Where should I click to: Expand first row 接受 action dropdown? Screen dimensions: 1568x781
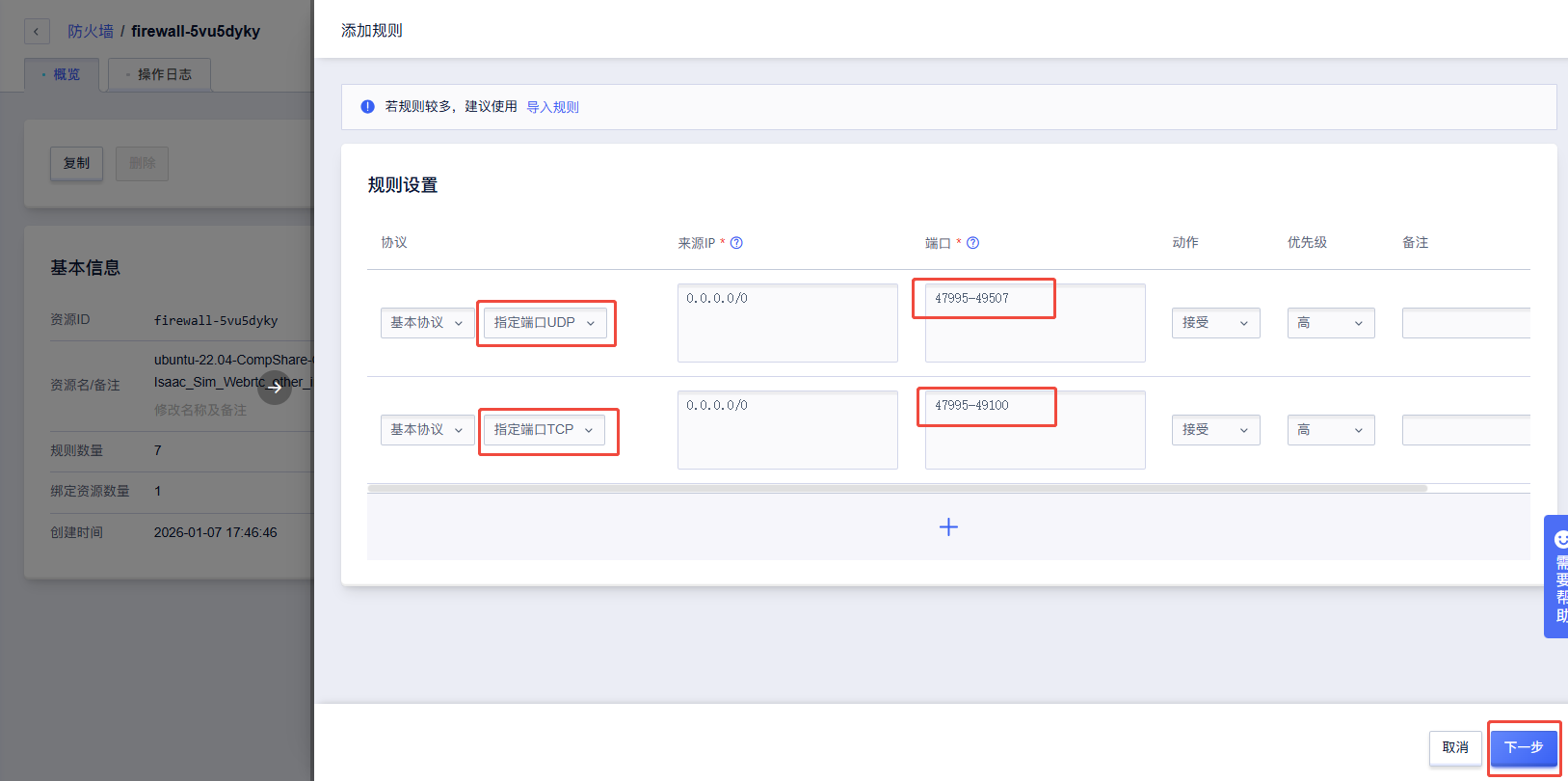(1214, 323)
